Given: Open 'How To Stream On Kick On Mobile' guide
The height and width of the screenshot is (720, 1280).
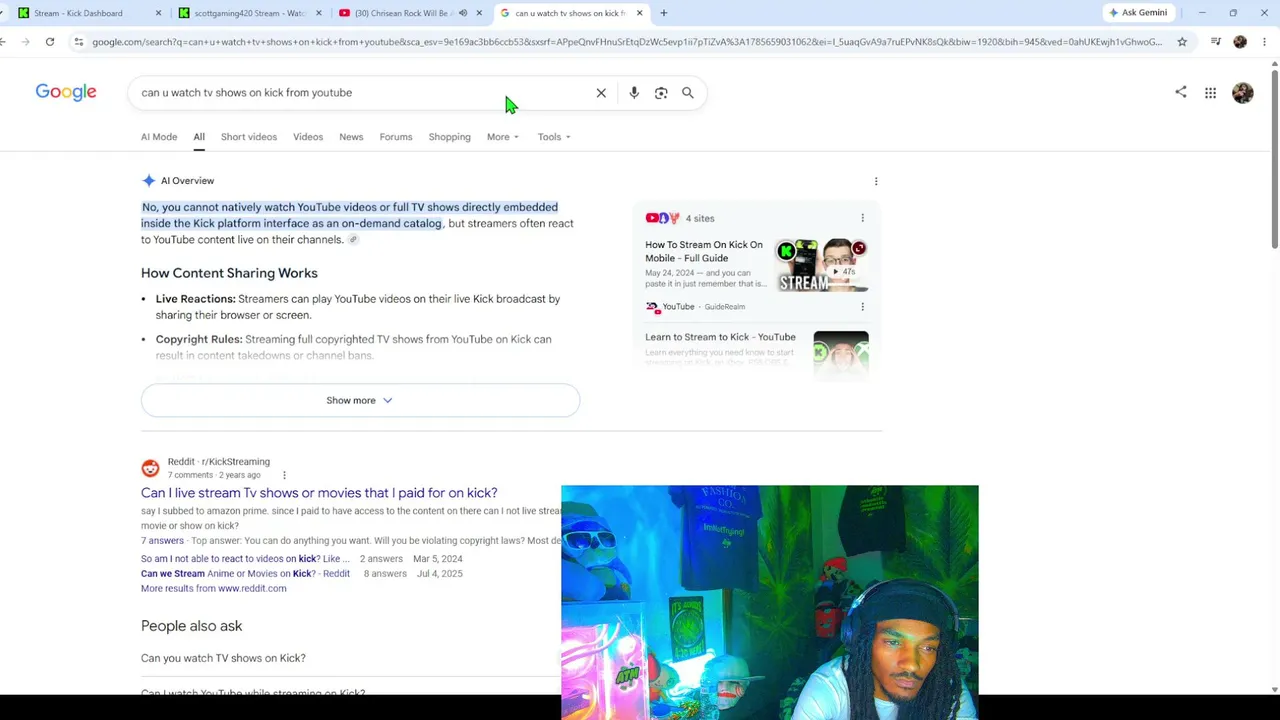Looking at the screenshot, I should 704,251.
